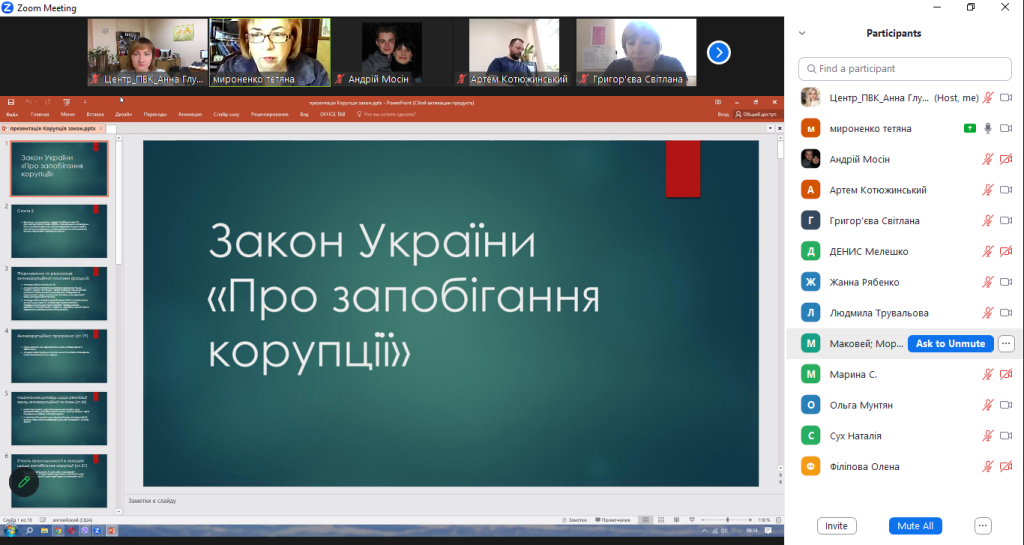Click the Find a participant search field
The image size is (1024, 545).
(x=904, y=69)
